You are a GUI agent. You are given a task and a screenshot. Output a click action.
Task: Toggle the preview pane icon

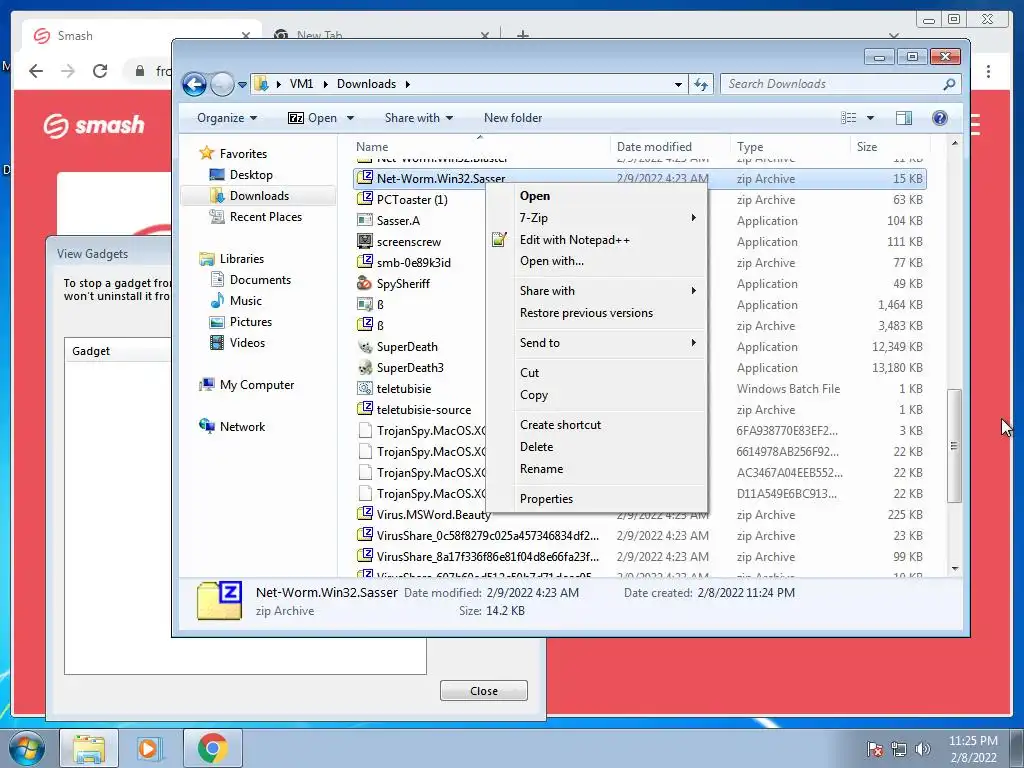[904, 118]
